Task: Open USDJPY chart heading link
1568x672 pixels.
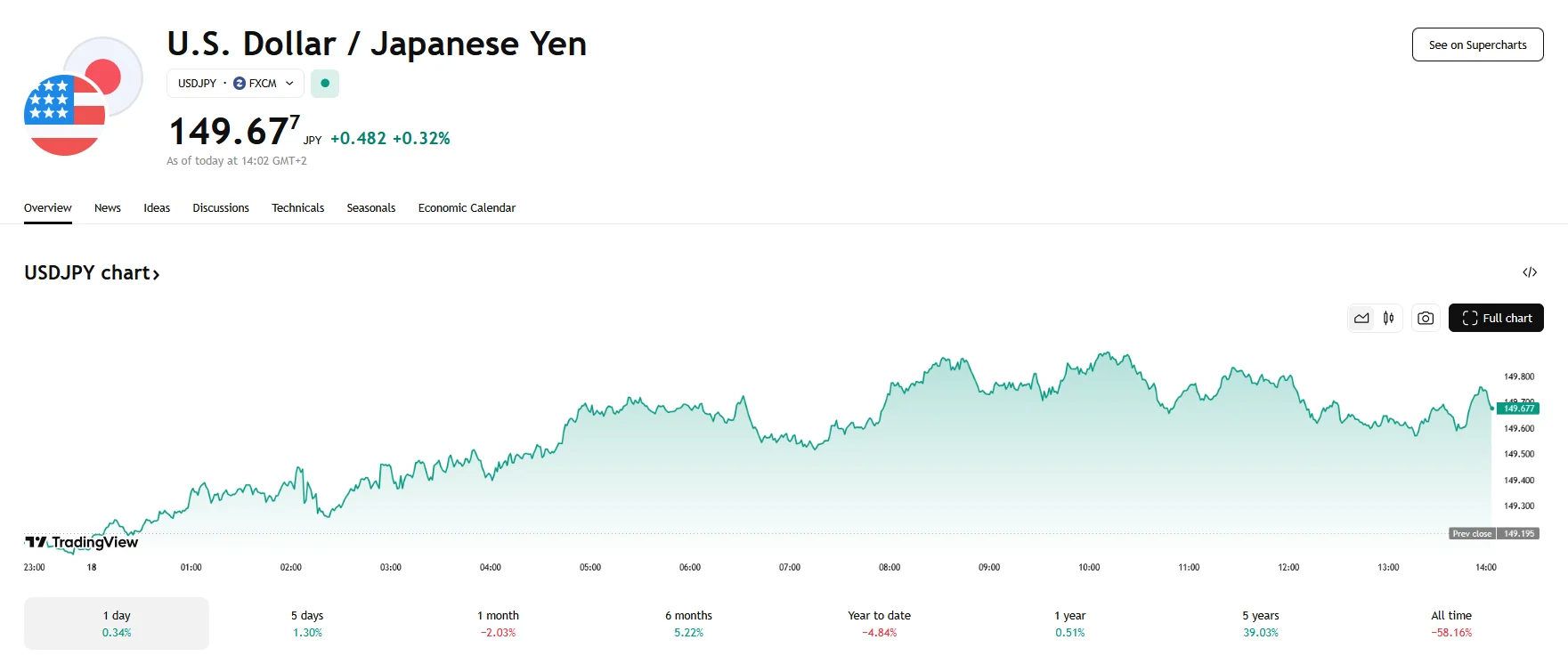Action: (92, 273)
